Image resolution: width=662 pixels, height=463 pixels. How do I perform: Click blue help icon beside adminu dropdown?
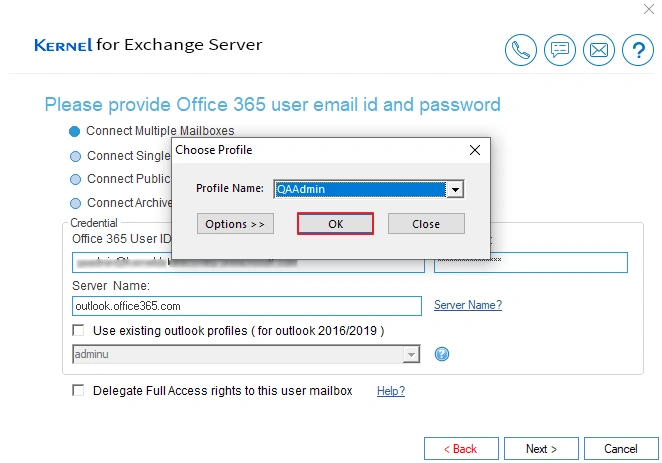click(442, 354)
